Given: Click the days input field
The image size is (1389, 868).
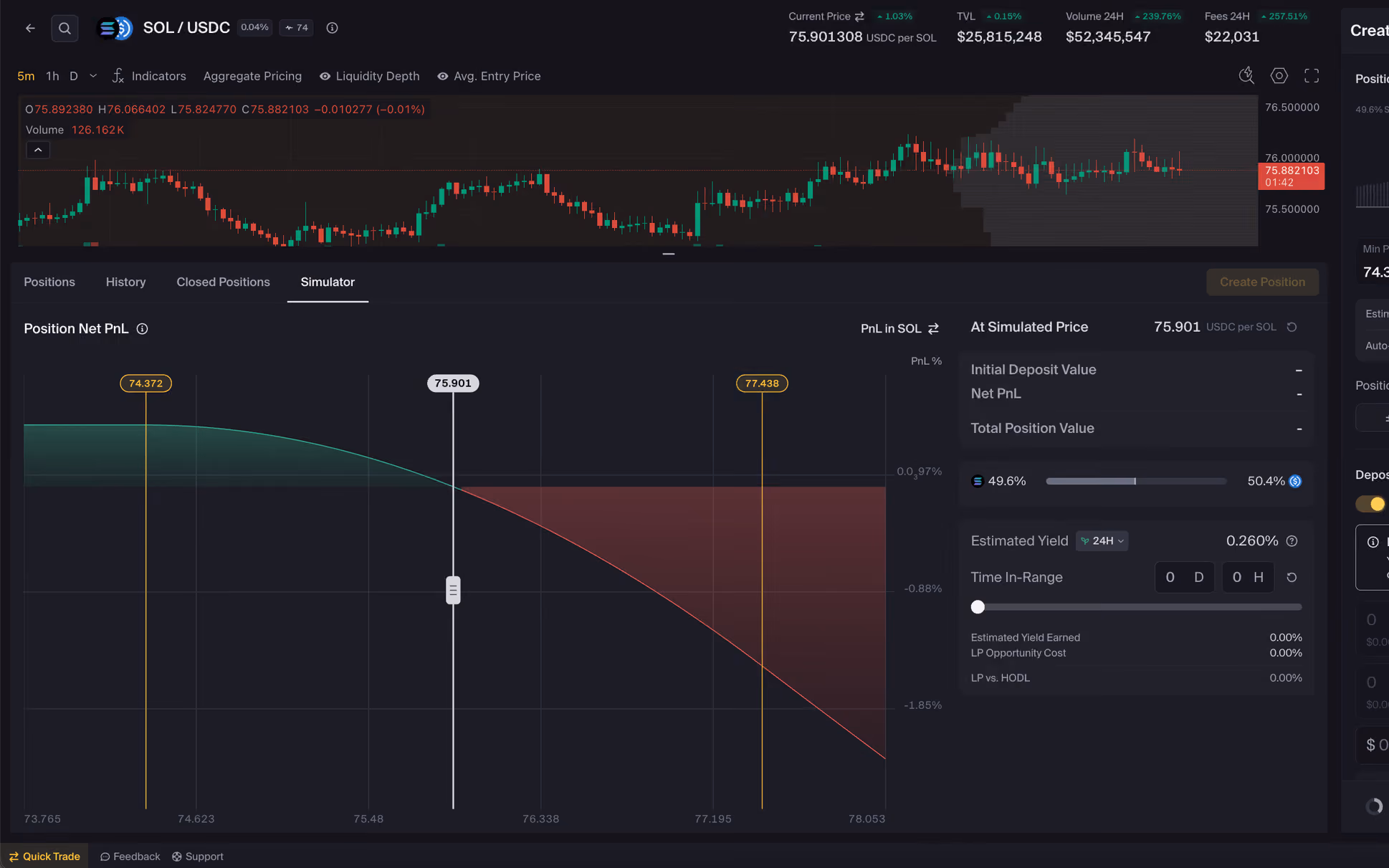Looking at the screenshot, I should [1185, 578].
